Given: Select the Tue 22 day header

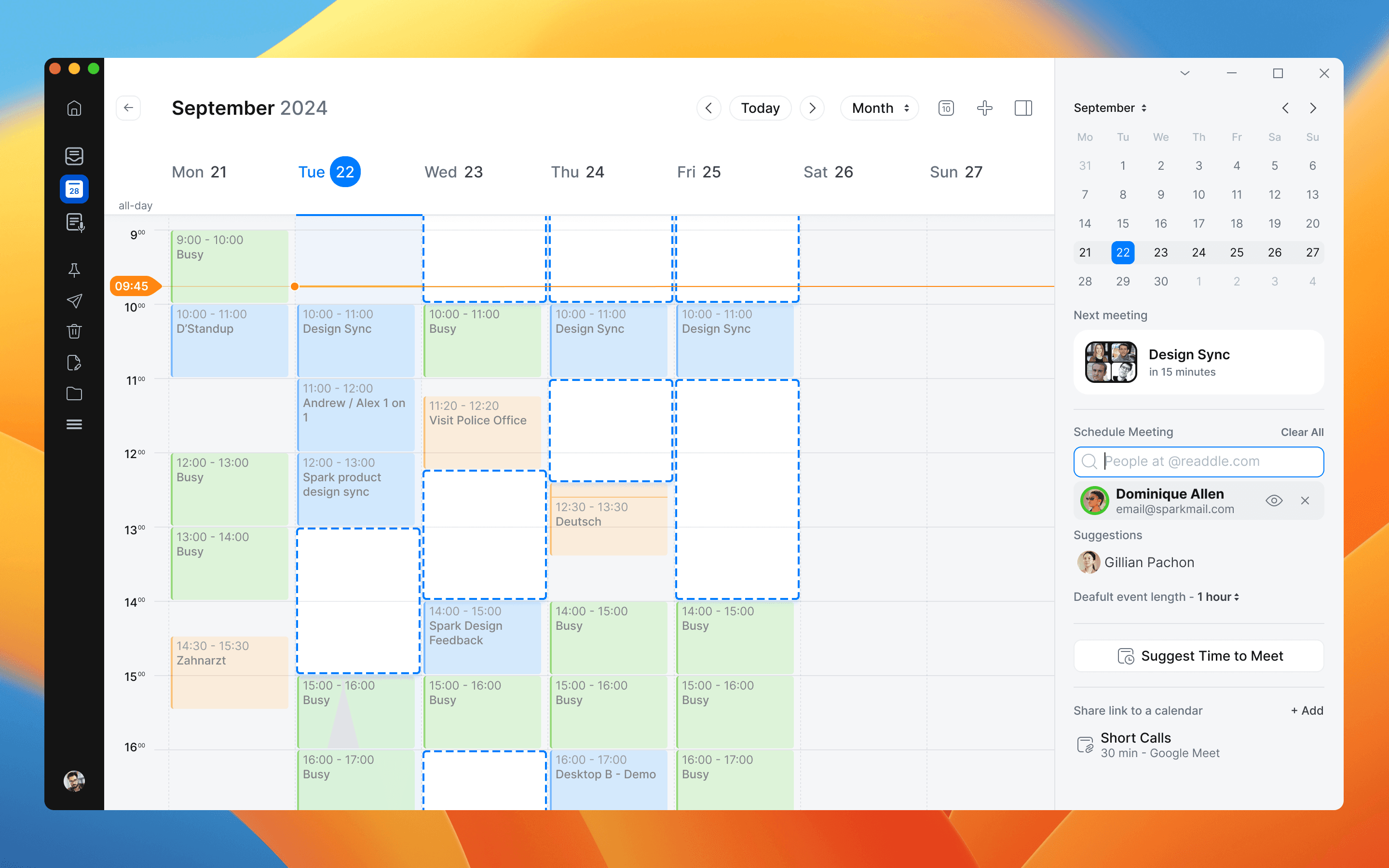Looking at the screenshot, I should pos(329,172).
